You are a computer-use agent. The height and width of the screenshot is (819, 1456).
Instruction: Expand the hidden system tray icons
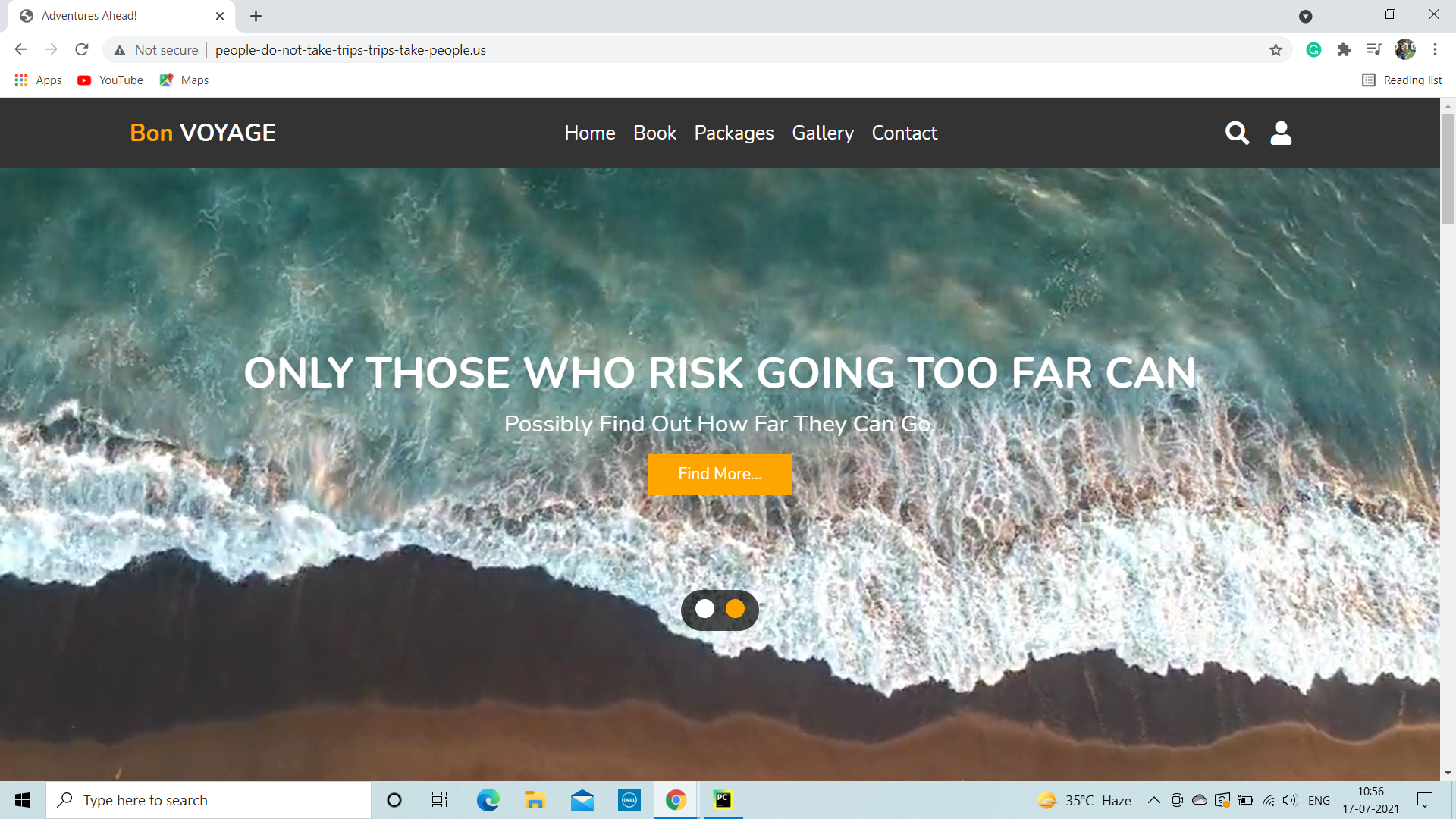[x=1153, y=800]
